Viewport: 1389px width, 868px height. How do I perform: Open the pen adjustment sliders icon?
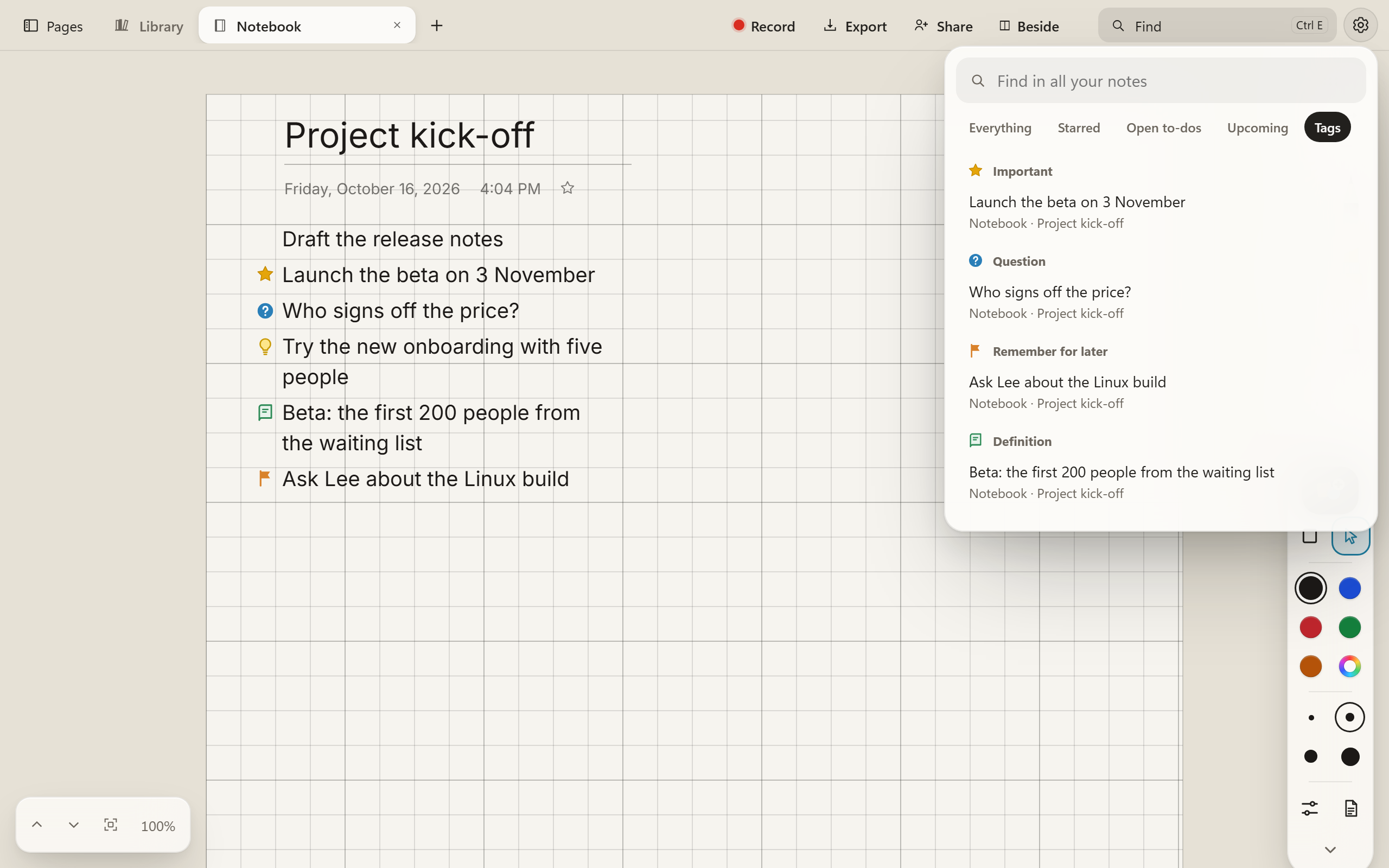(x=1309, y=808)
